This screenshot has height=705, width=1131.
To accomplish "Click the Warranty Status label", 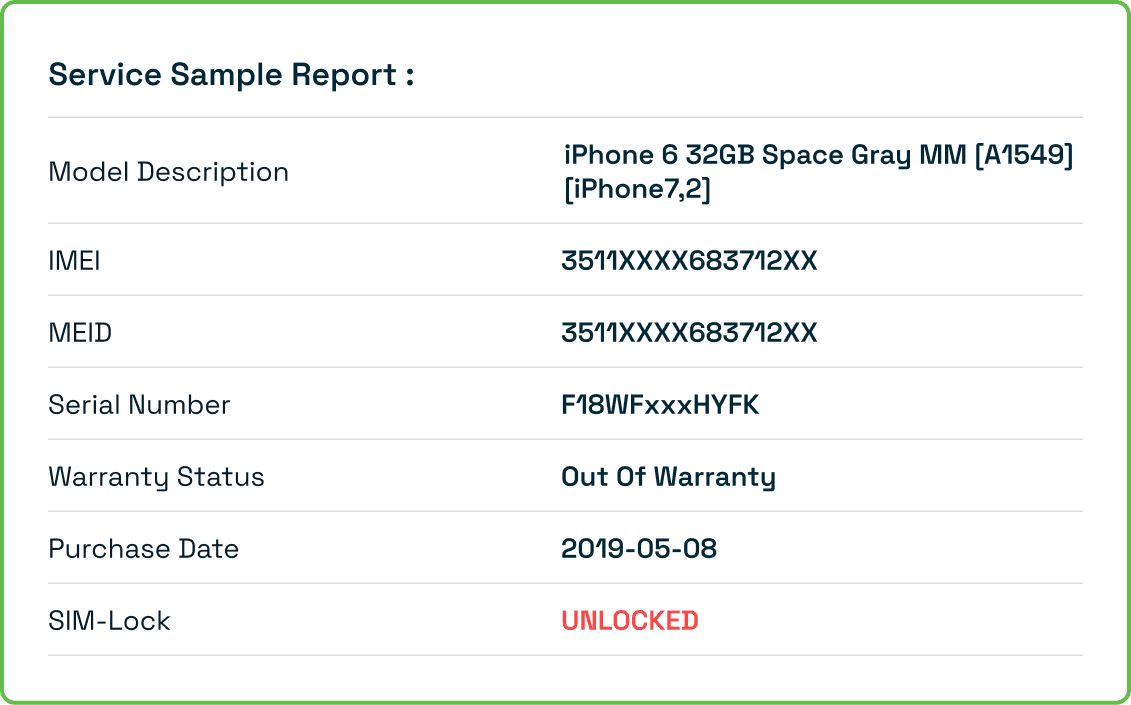I will pos(156,477).
